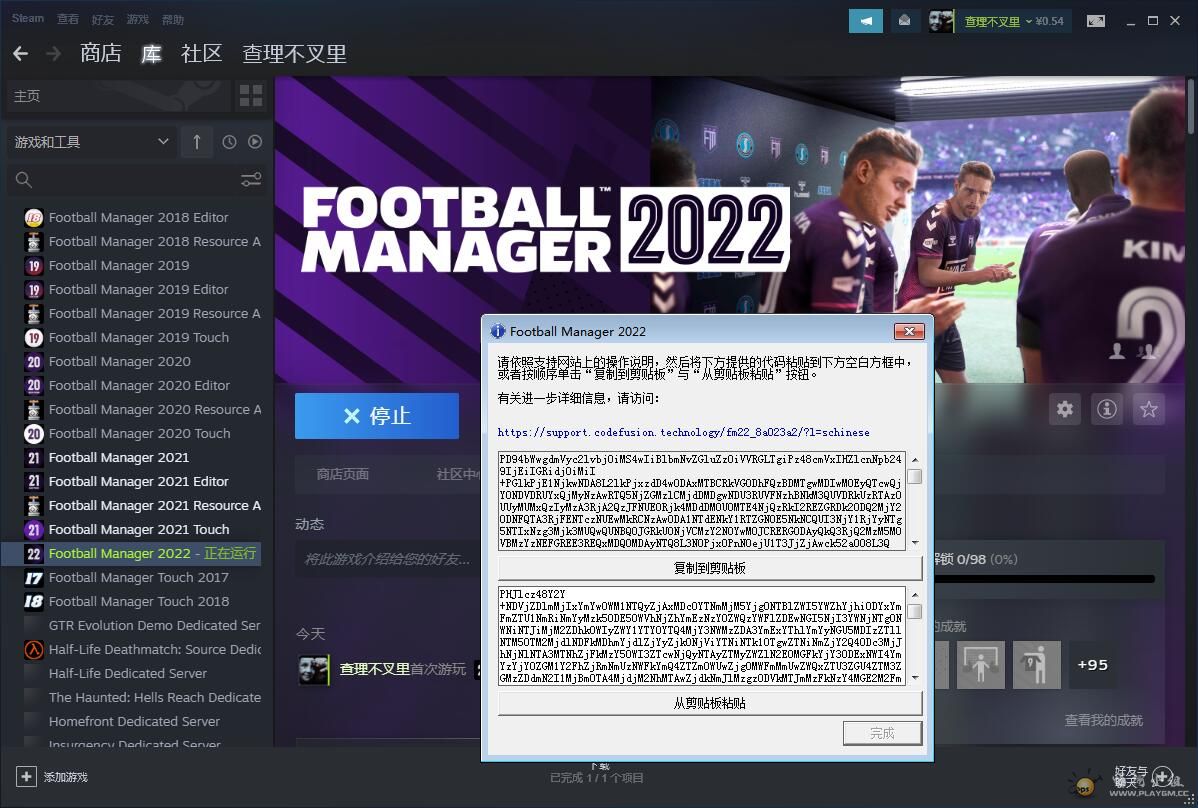Click the ready-to-play filter icon
1198x808 pixels.
tap(255, 142)
